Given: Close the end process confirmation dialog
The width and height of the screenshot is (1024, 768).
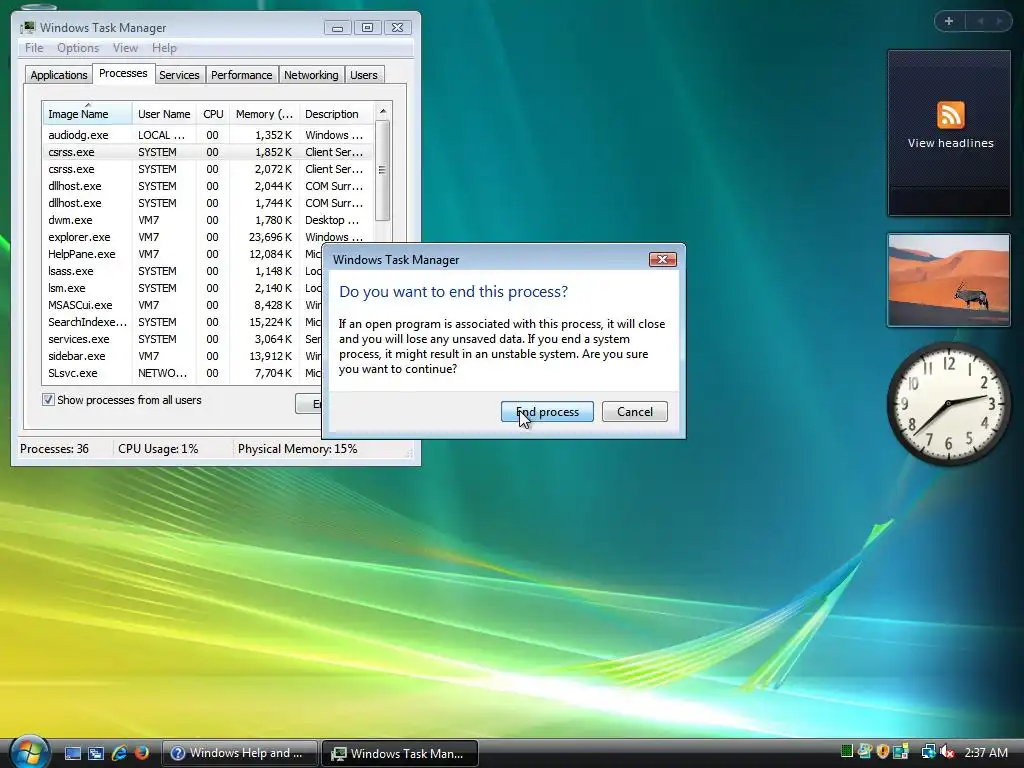Looking at the screenshot, I should click(662, 259).
